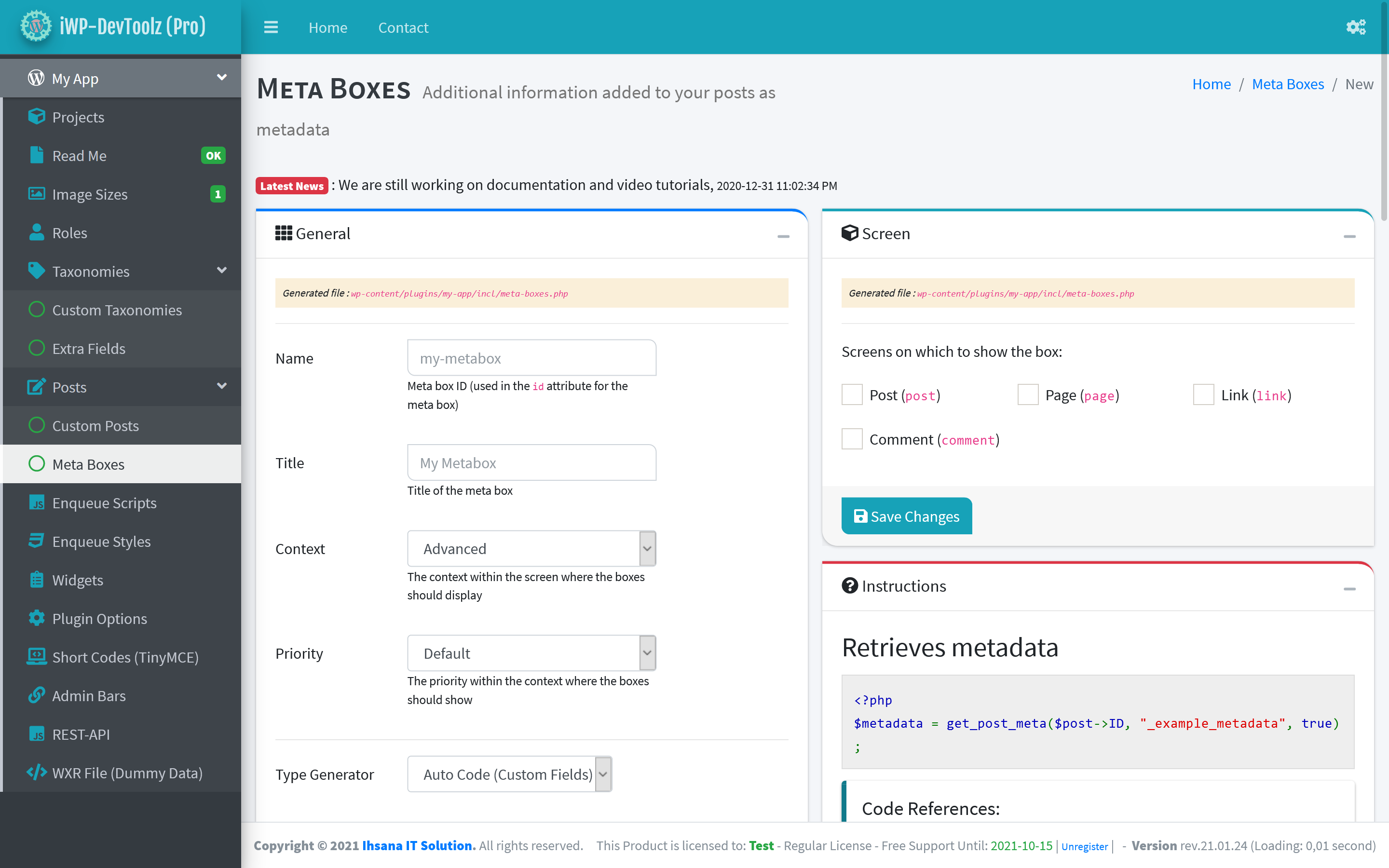1389x868 pixels.
Task: Click the Enqueue Styles CSS icon
Action: tap(36, 541)
